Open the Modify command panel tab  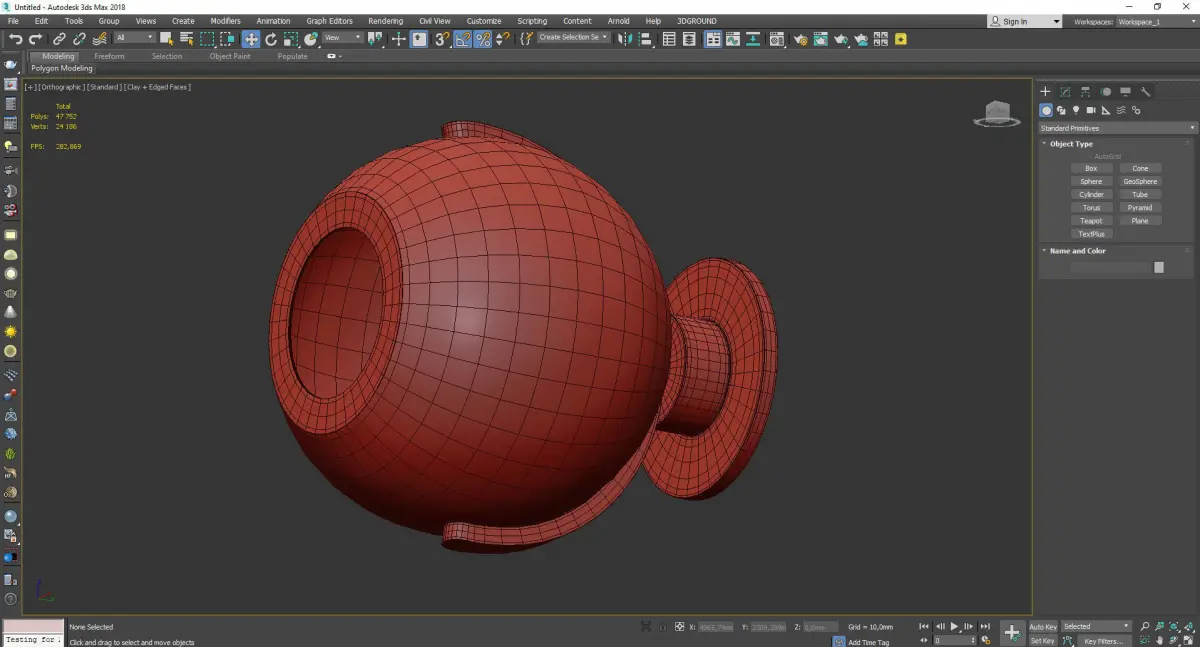(1065, 92)
